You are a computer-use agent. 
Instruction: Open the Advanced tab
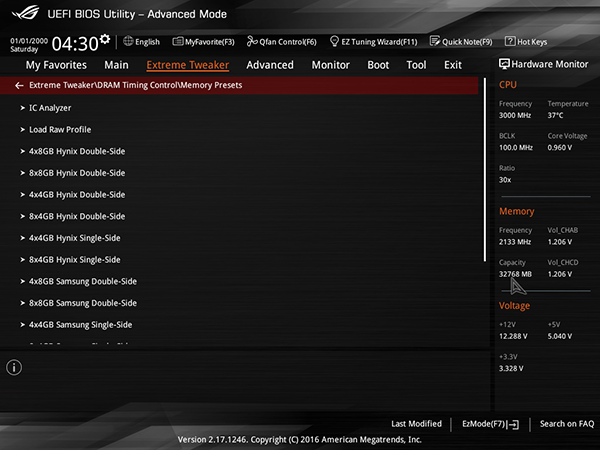click(270, 65)
